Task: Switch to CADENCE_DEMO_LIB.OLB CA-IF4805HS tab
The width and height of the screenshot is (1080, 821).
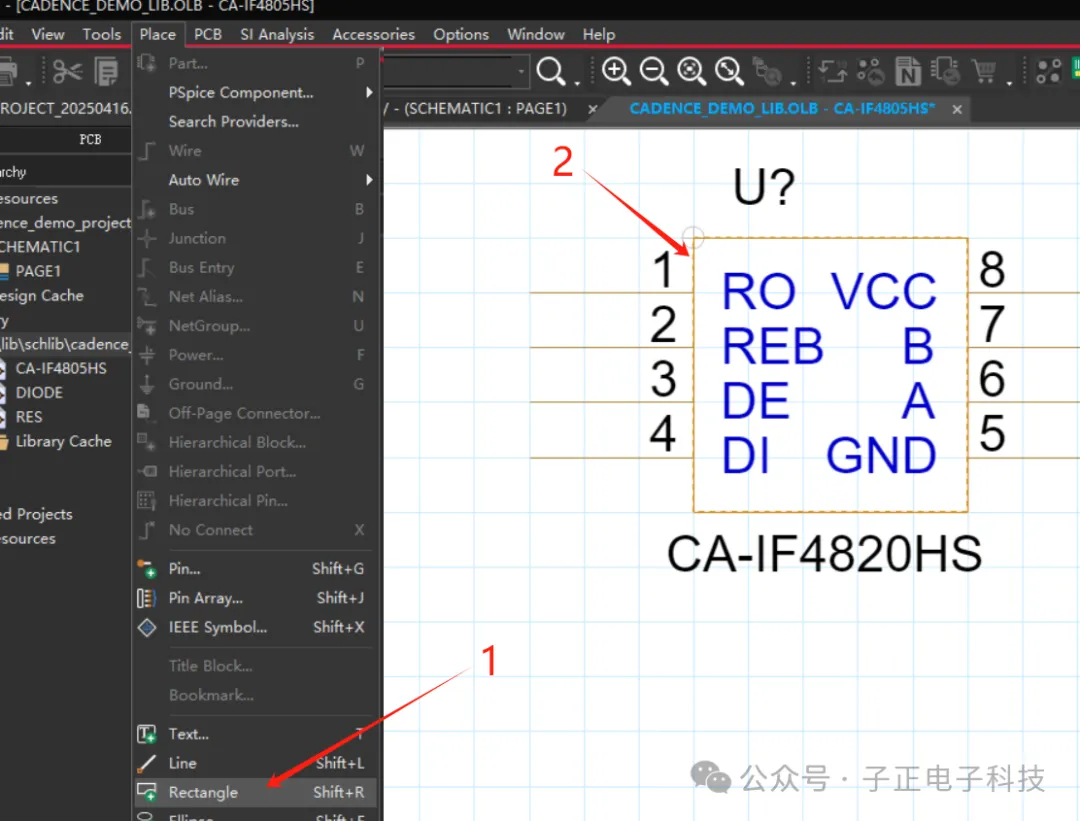Action: point(782,109)
